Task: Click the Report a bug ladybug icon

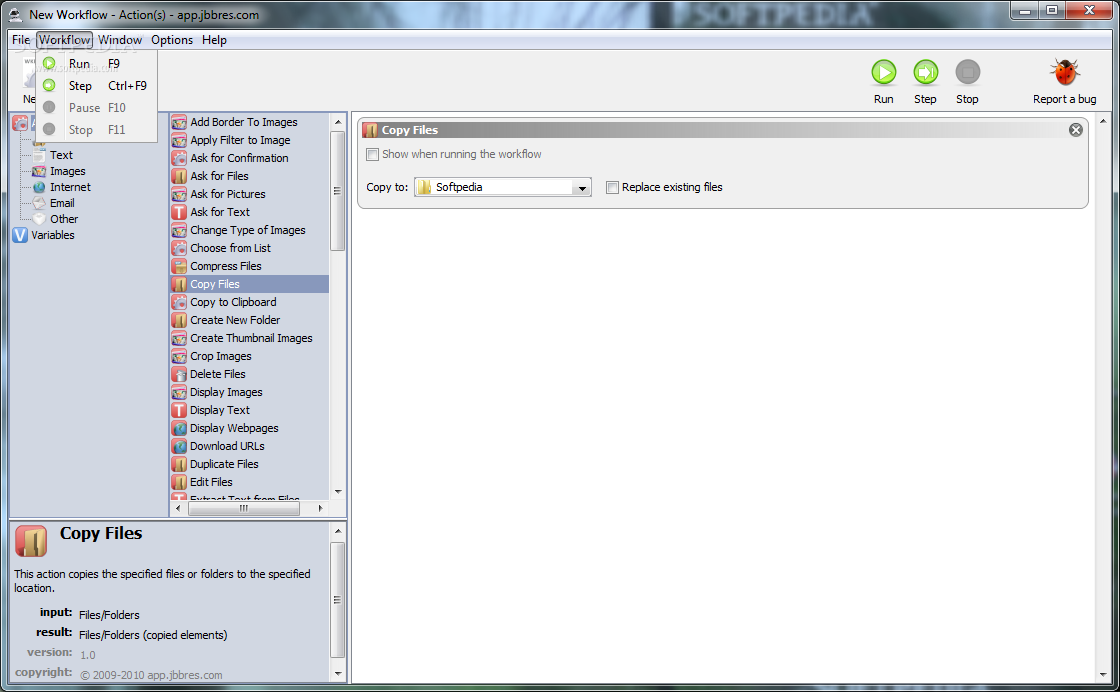Action: [1064, 72]
